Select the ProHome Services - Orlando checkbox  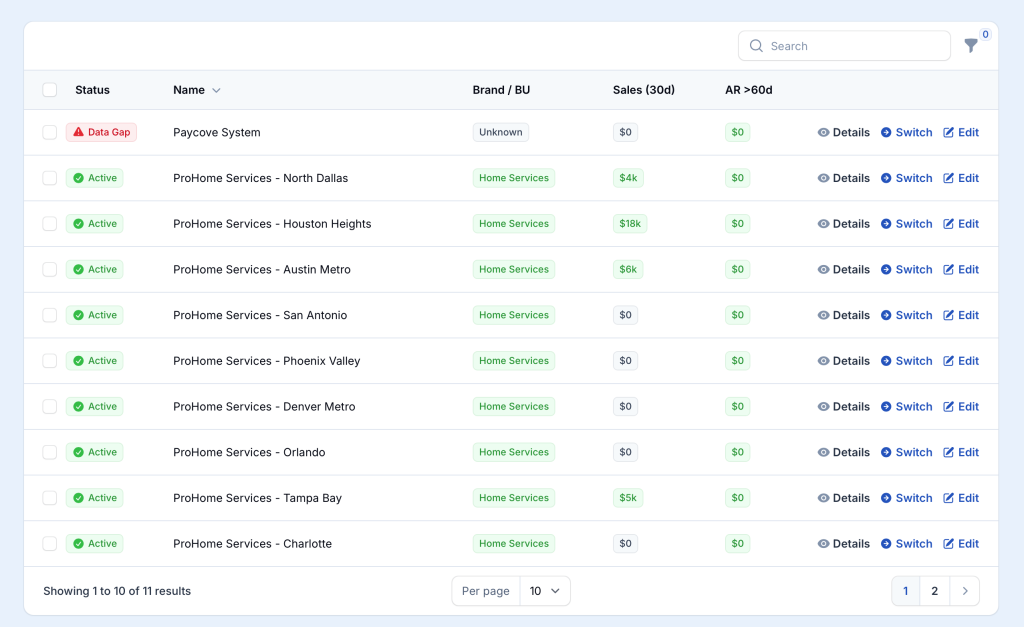pos(50,452)
